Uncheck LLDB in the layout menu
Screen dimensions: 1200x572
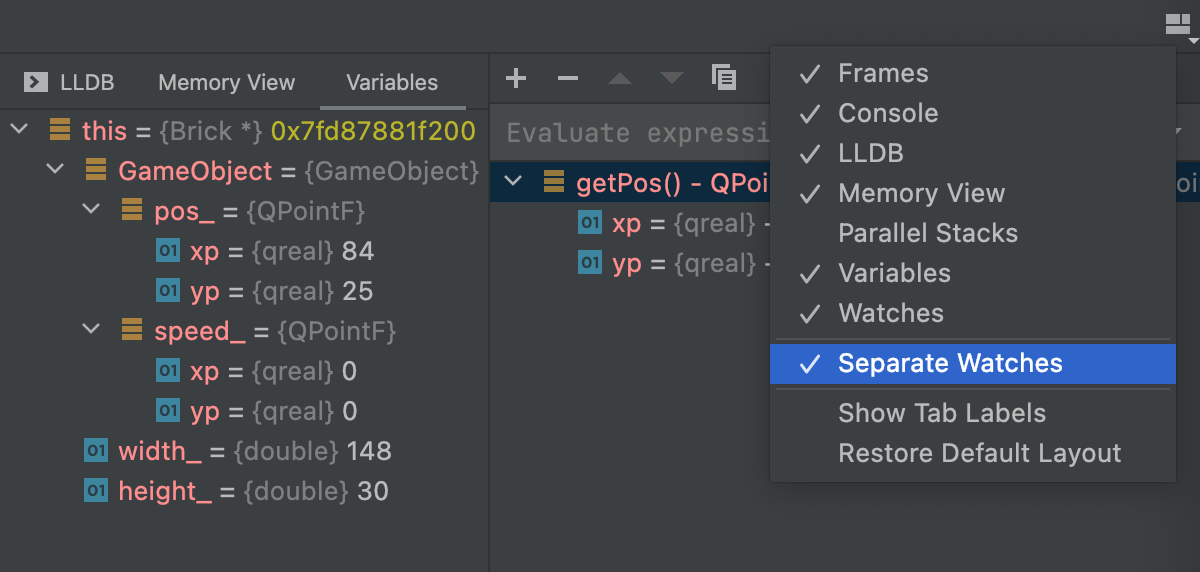(x=972, y=153)
